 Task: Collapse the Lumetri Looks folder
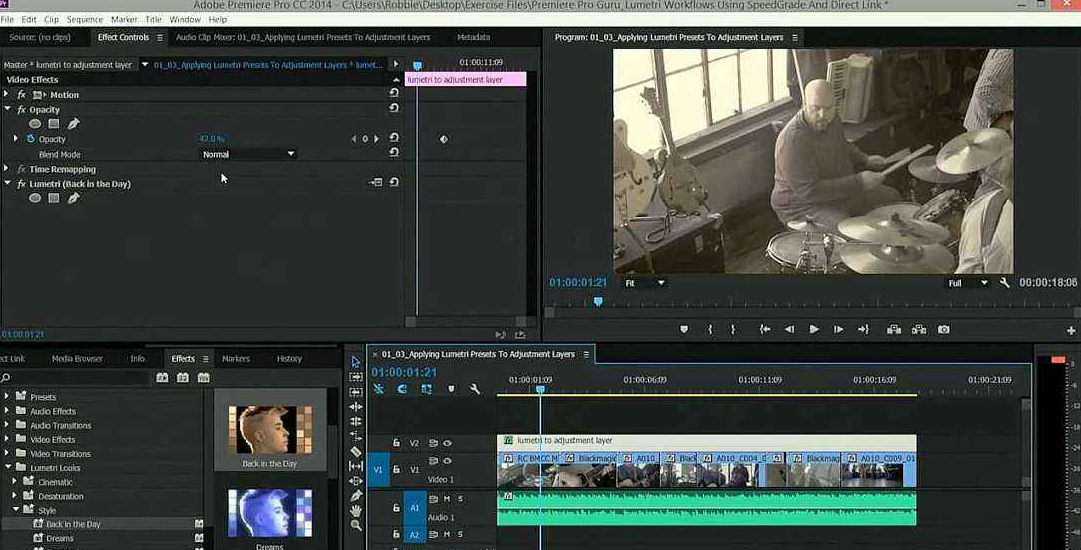point(7,467)
